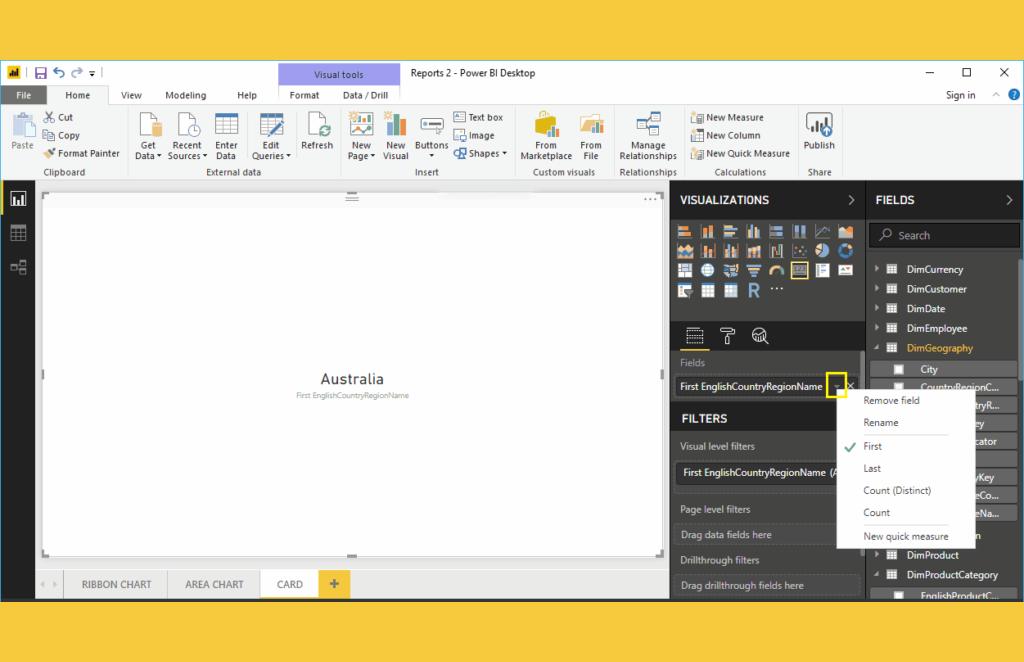Open the Get Data dropdown
This screenshot has height=662, width=1024.
tap(148, 136)
